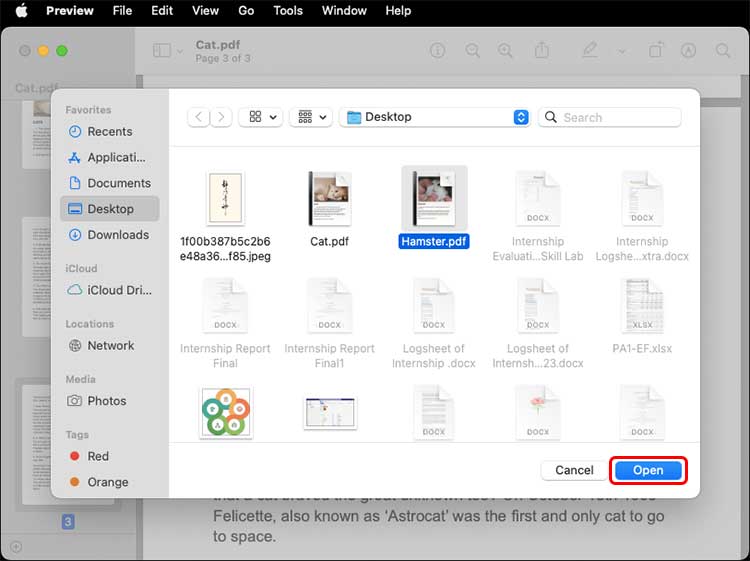
Task: Click the add page plus icon in Preview sidebar
Action: click(x=16, y=547)
